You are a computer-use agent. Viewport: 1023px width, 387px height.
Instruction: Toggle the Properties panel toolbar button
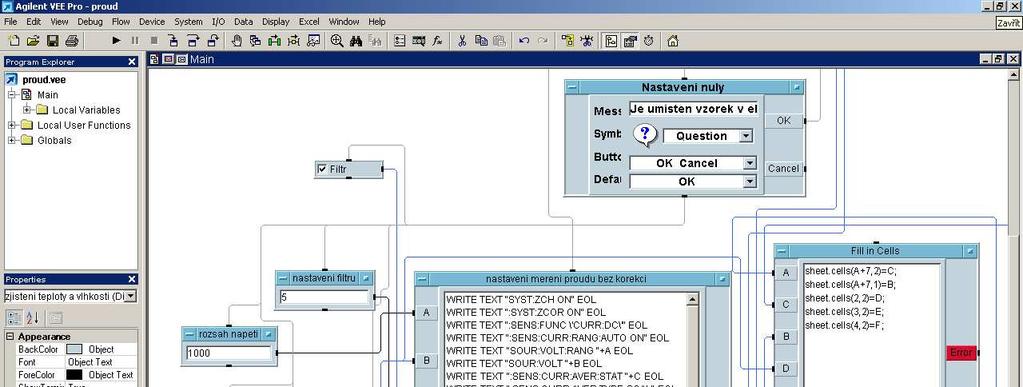tap(630, 41)
